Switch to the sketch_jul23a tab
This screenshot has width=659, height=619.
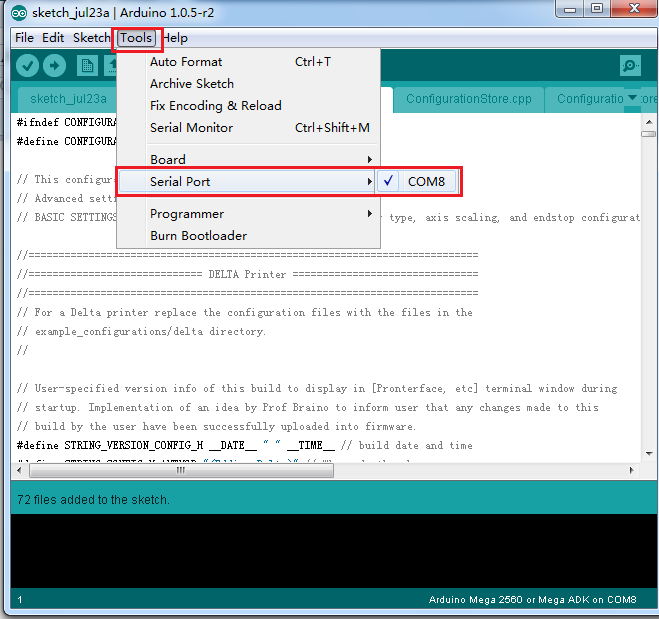68,99
